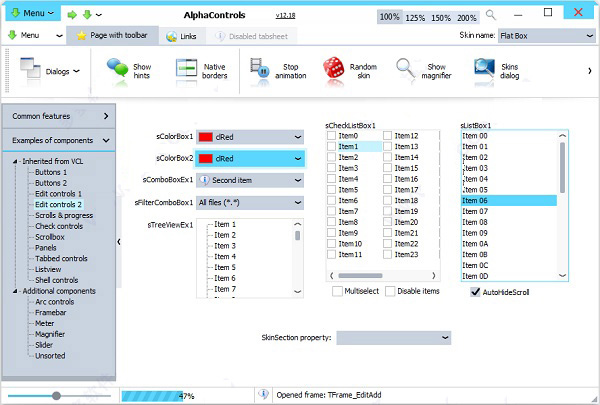Open Buttons 1 in the tree
This screenshot has width=600, height=405.
51,172
